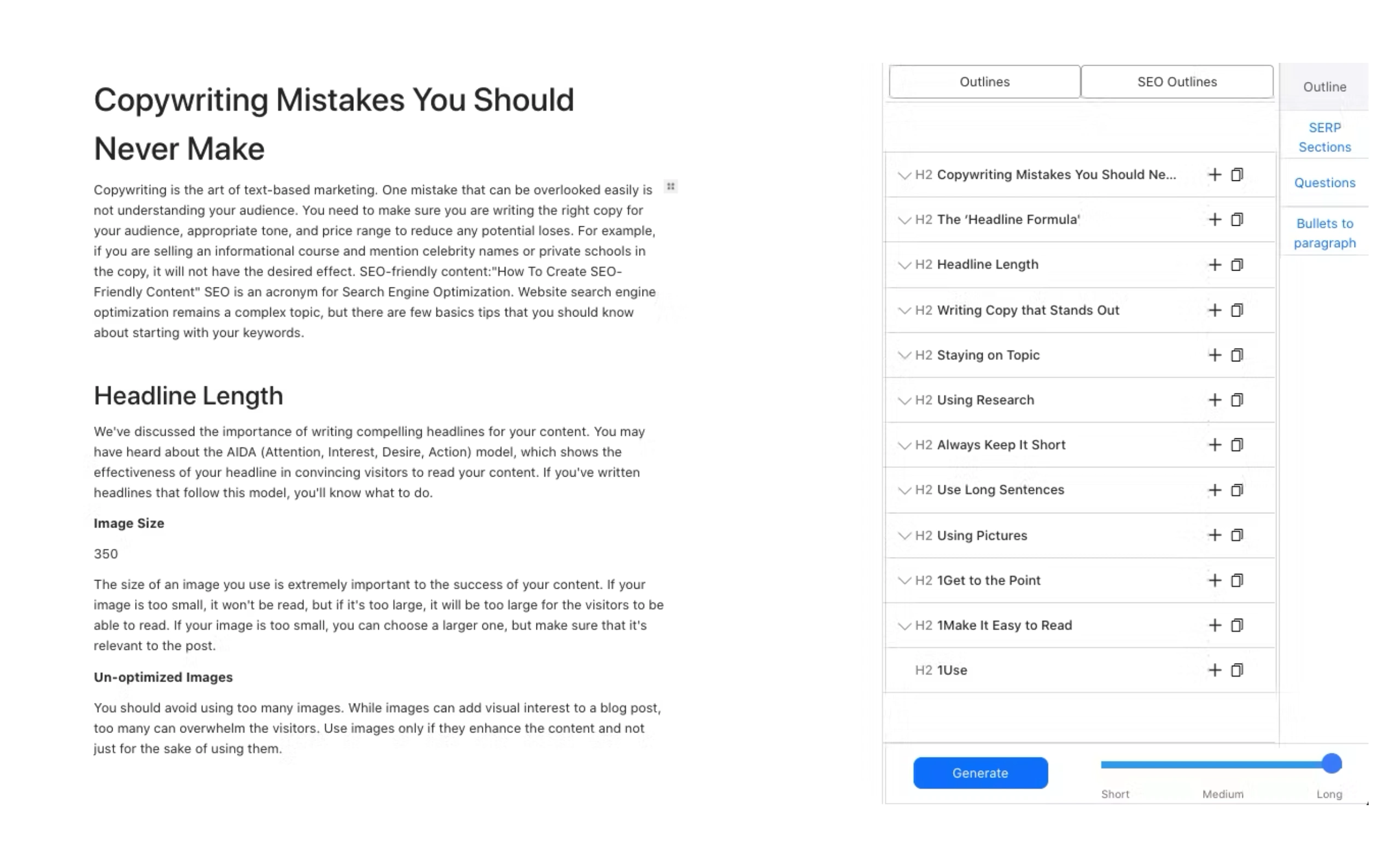Click plus icon for 'Headline Length' outline
Screen dimensions: 1389x868
point(1214,265)
